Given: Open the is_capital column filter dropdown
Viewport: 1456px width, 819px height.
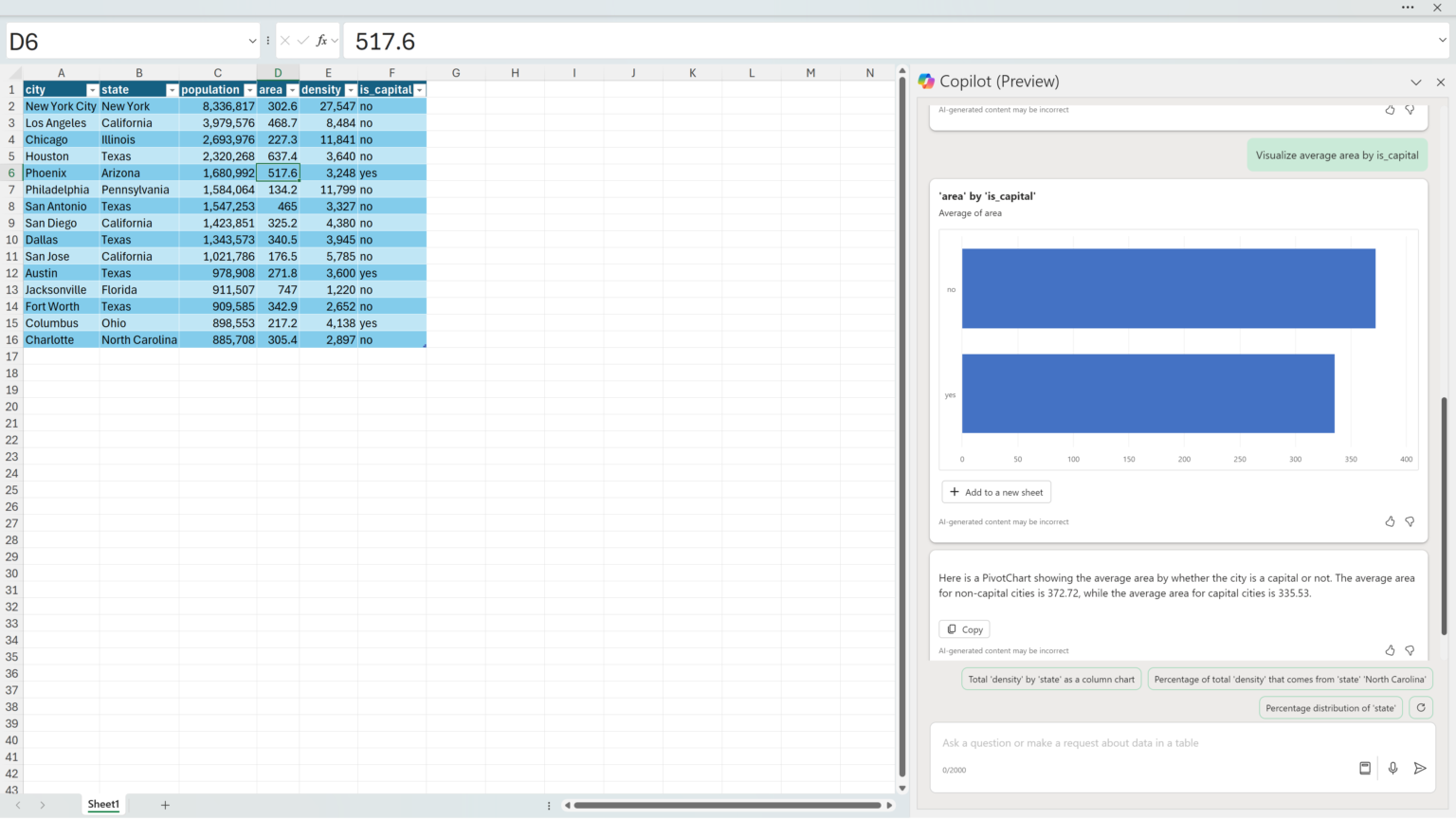Looking at the screenshot, I should (419, 90).
